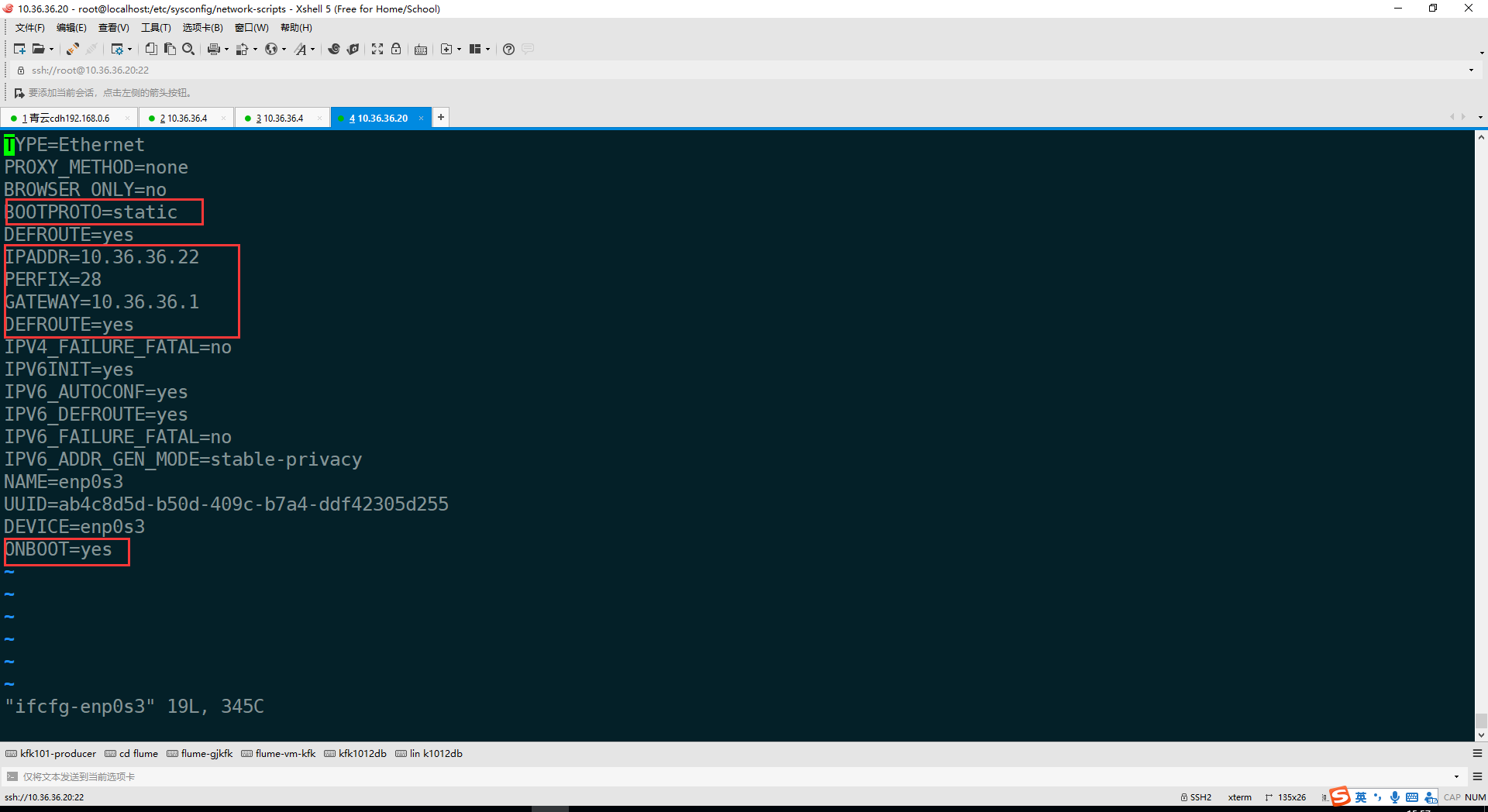The width and height of the screenshot is (1488, 812).
Task: Open the 查看(V) menu
Action: [x=113, y=28]
